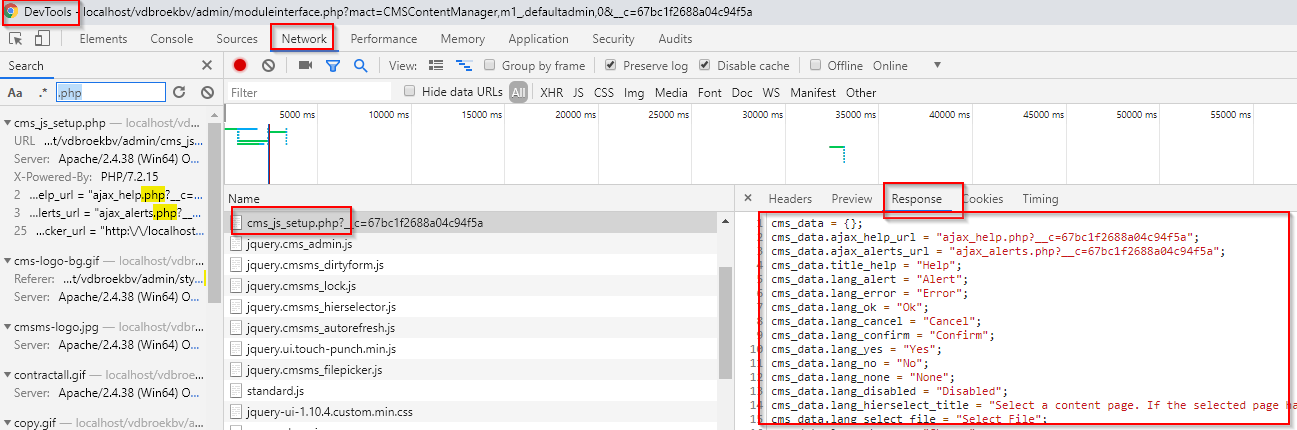The height and width of the screenshot is (430, 1297).
Task: Enable the match case Aa option
Action: point(15,92)
